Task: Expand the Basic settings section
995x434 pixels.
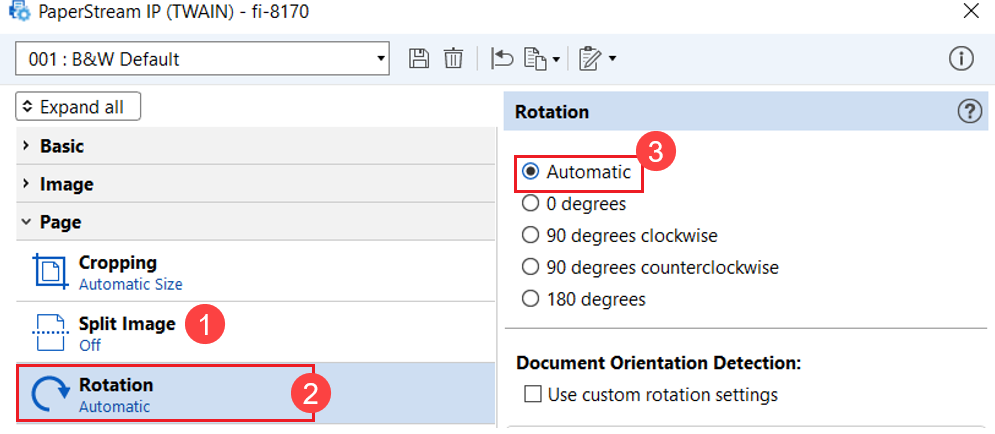Action: click(x=62, y=146)
